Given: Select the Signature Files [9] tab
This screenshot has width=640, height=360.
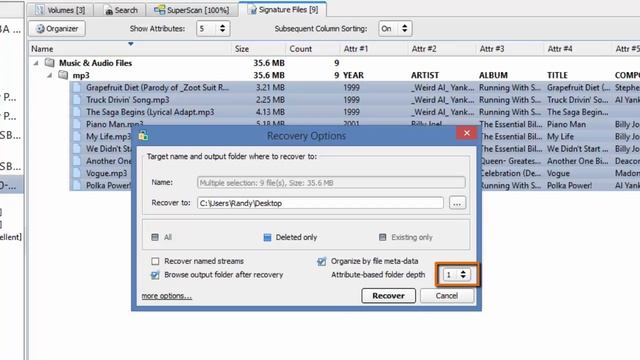Looking at the screenshot, I should (x=283, y=9).
